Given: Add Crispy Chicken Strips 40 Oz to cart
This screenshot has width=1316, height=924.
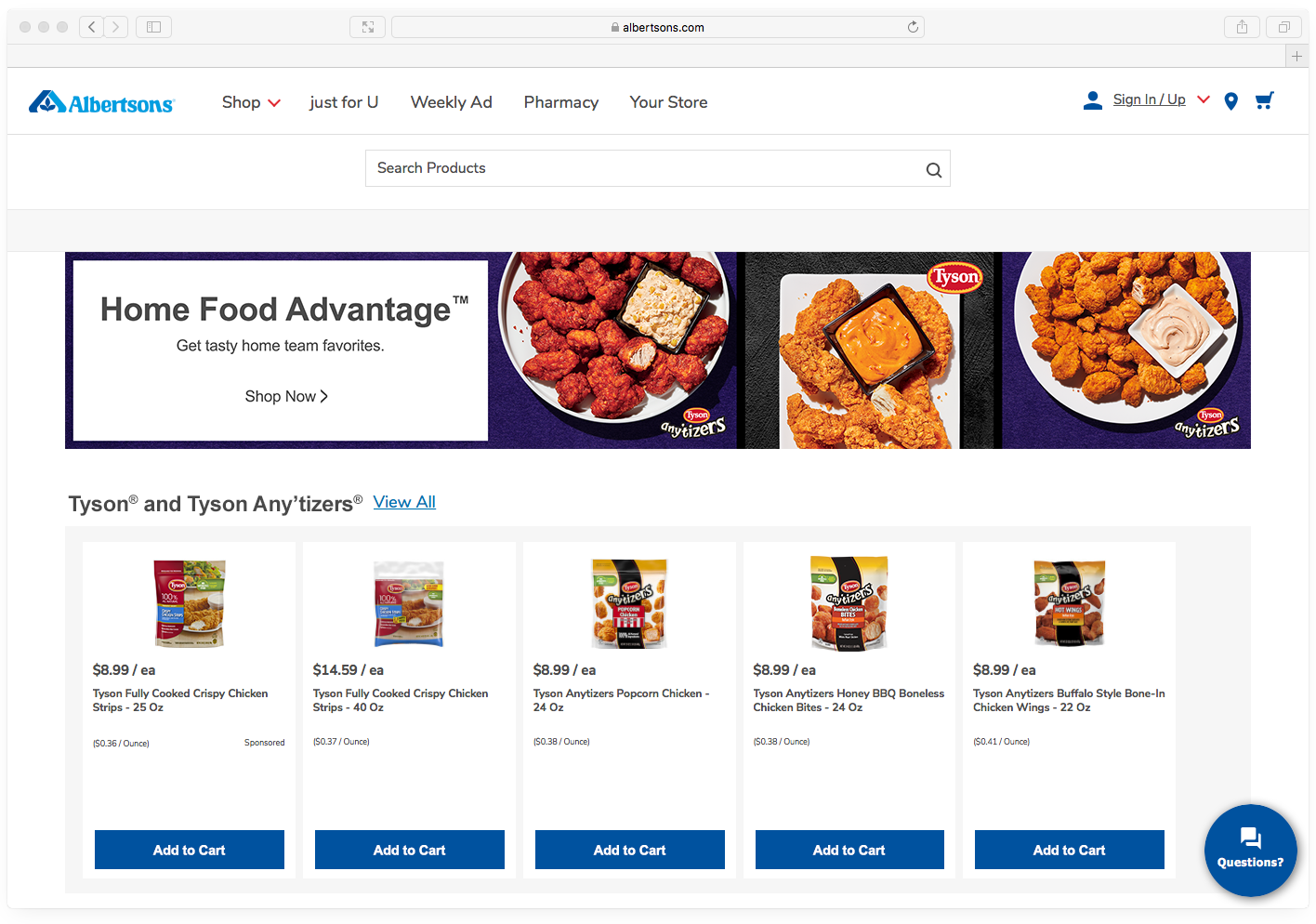Looking at the screenshot, I should pos(410,850).
